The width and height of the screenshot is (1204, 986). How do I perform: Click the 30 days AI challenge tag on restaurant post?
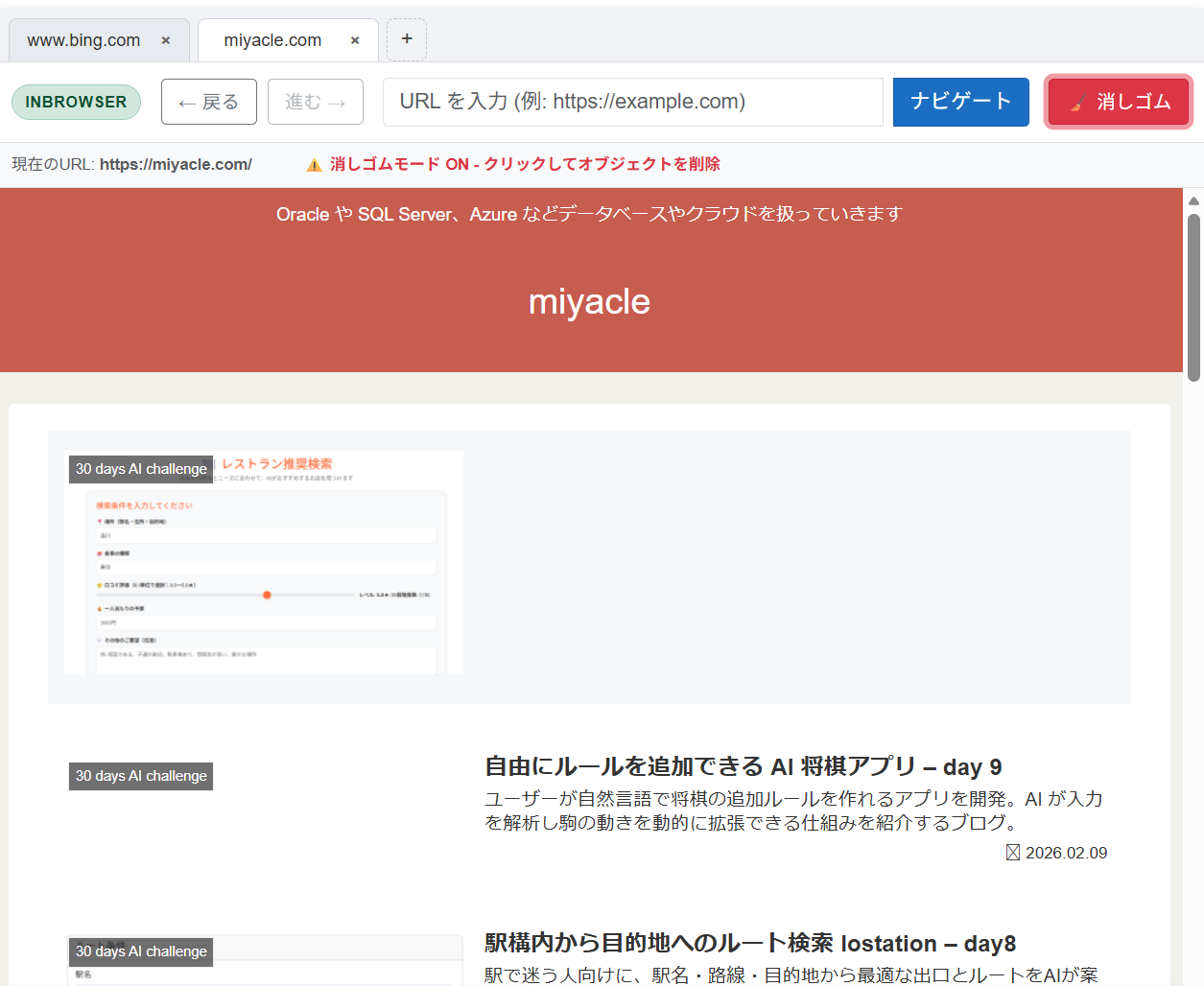[141, 469]
